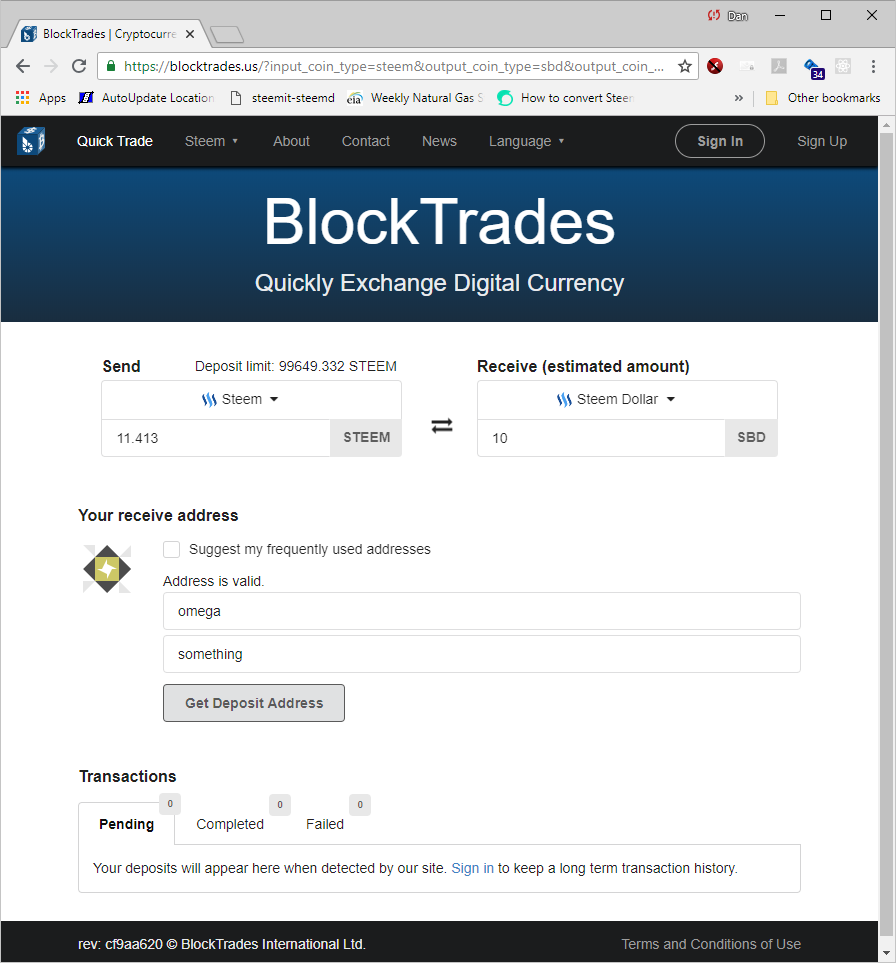Click the browser forward arrow

(51, 66)
